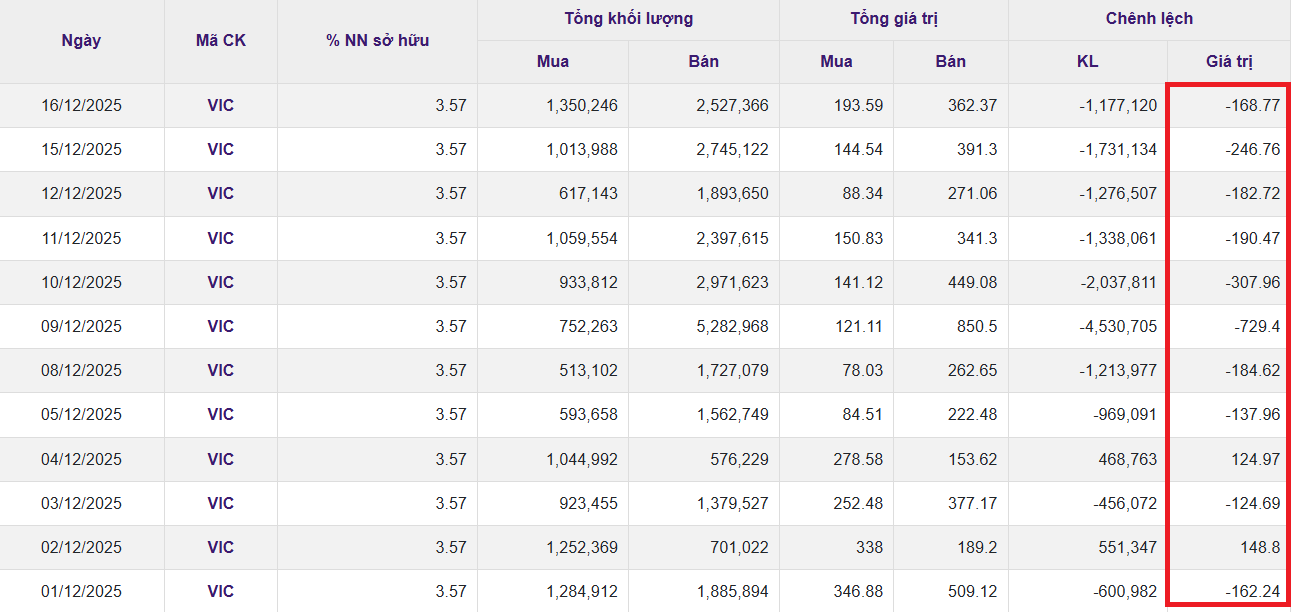Select the Giá trị column sub-header
This screenshot has height=612, width=1291.
click(x=1229, y=61)
